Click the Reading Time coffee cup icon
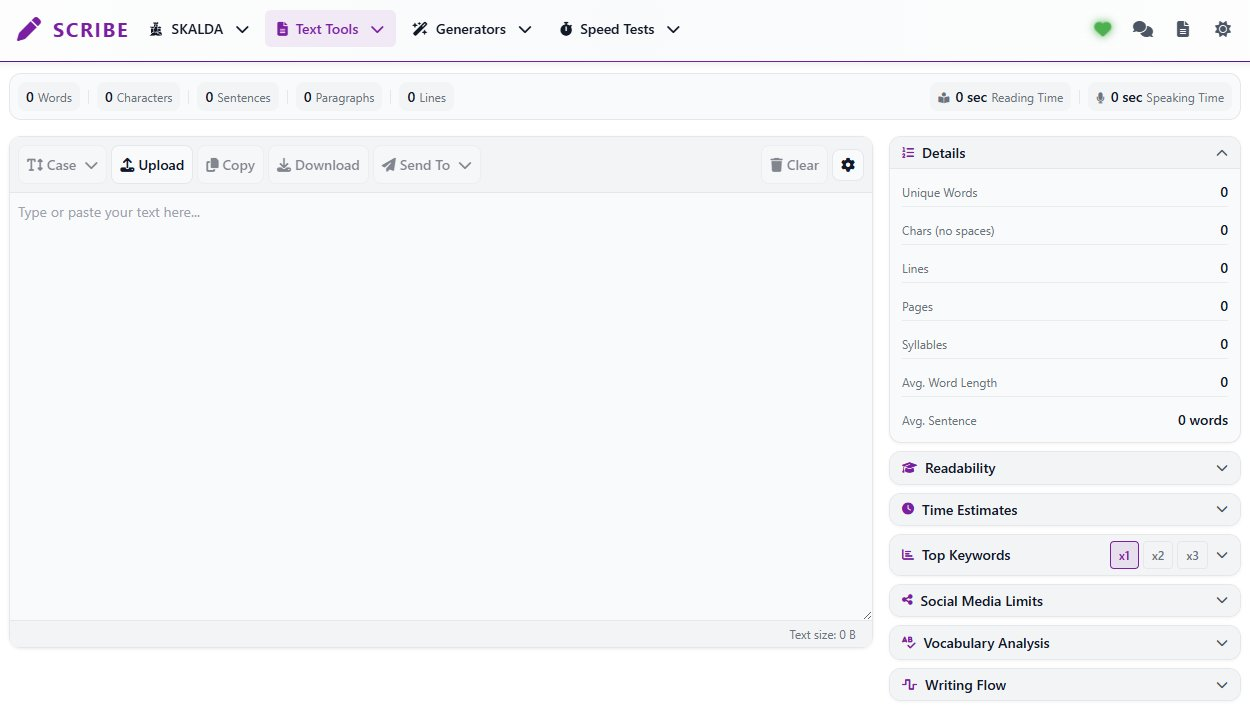The width and height of the screenshot is (1250, 716). (x=943, y=97)
